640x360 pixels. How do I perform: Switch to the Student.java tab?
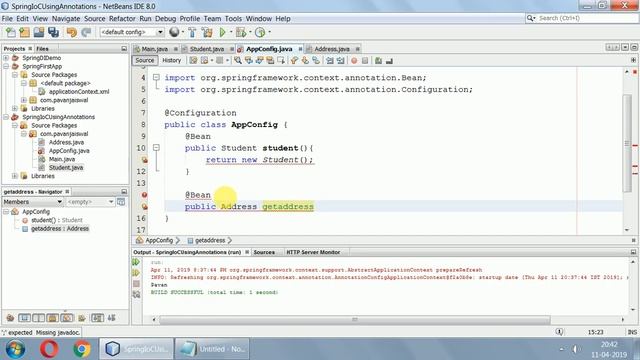click(207, 49)
